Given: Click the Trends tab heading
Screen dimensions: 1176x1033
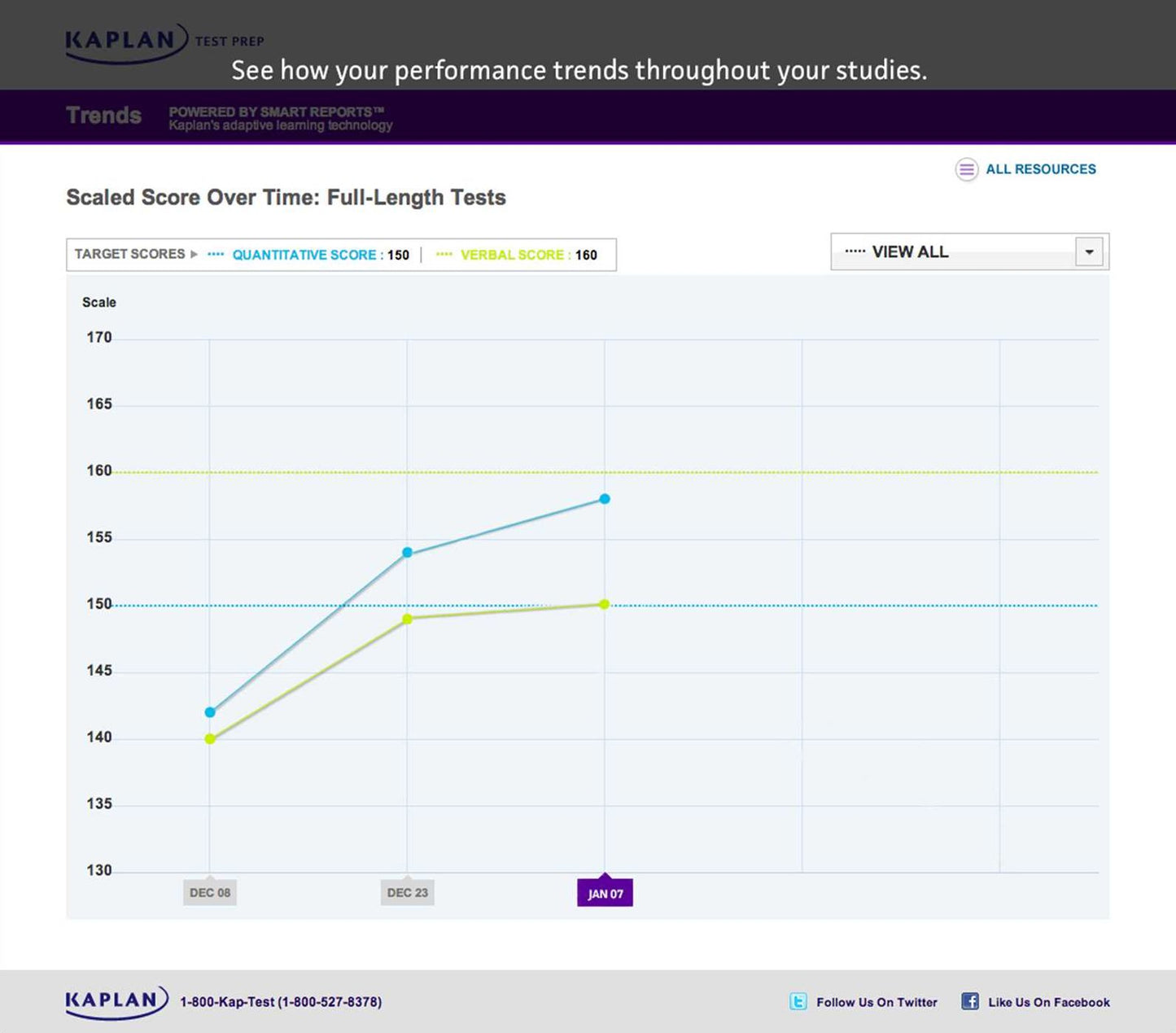Looking at the screenshot, I should tap(103, 116).
